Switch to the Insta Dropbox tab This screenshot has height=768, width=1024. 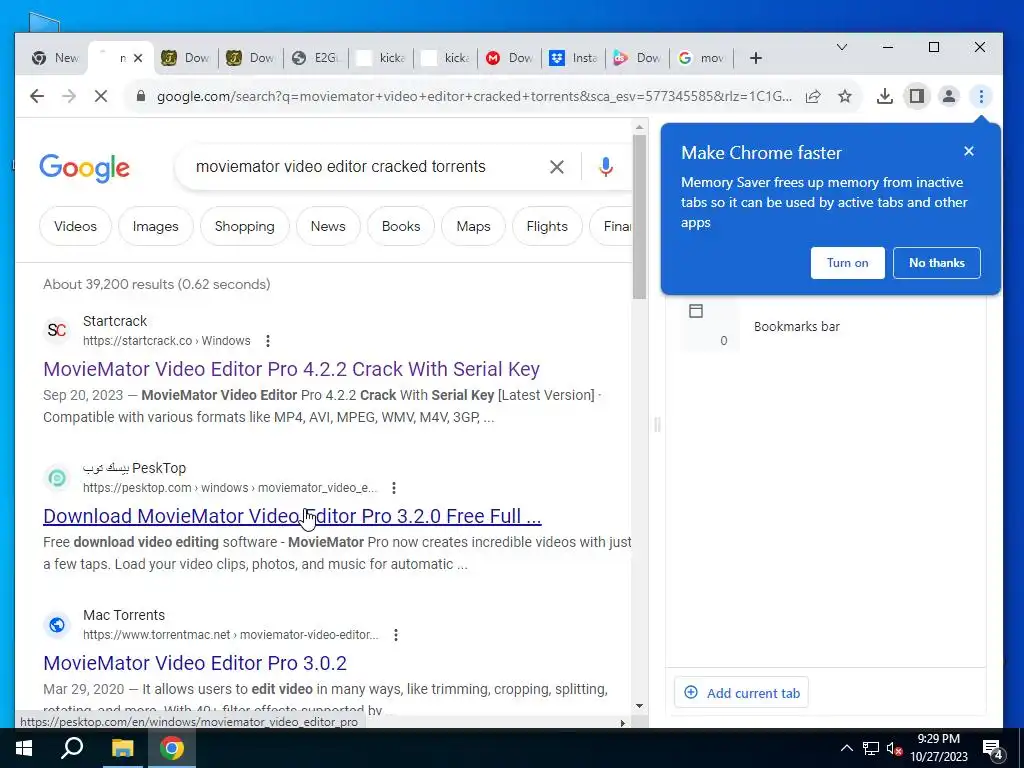[x=573, y=58]
